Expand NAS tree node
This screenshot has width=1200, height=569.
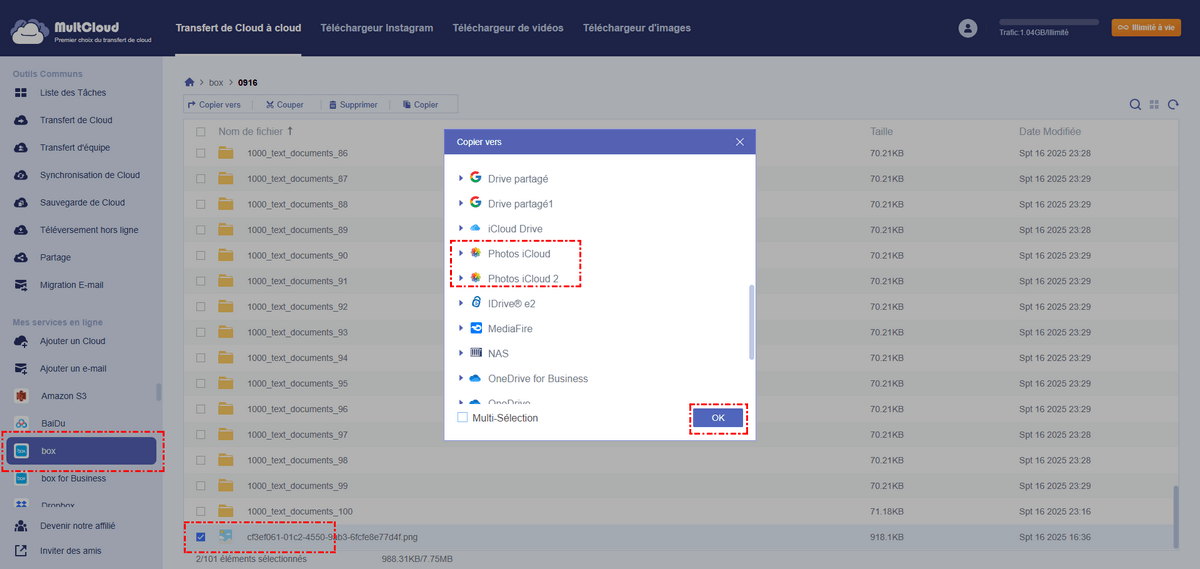coord(461,353)
